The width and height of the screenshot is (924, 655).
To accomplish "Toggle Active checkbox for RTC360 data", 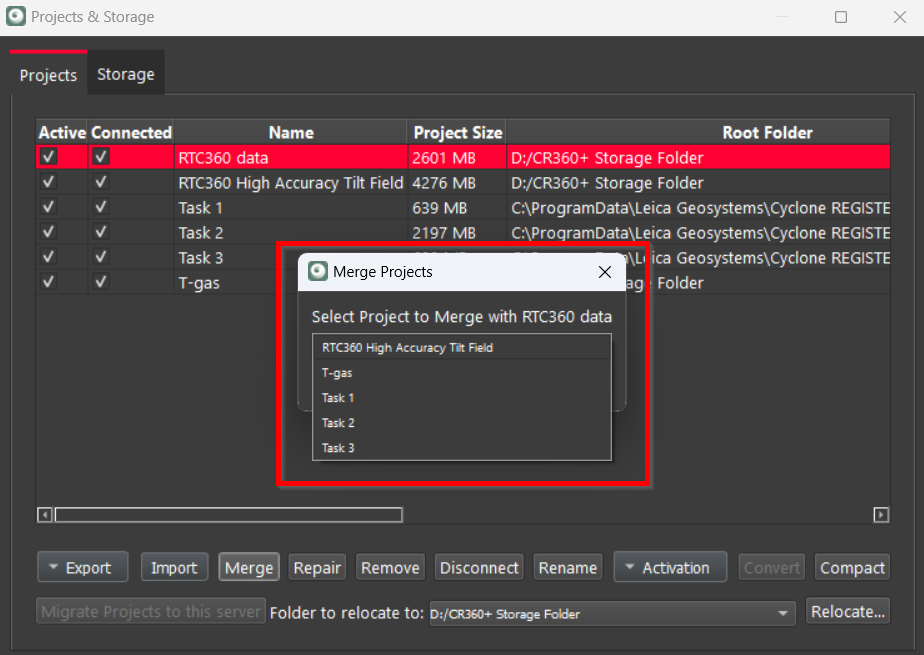I will coord(49,157).
